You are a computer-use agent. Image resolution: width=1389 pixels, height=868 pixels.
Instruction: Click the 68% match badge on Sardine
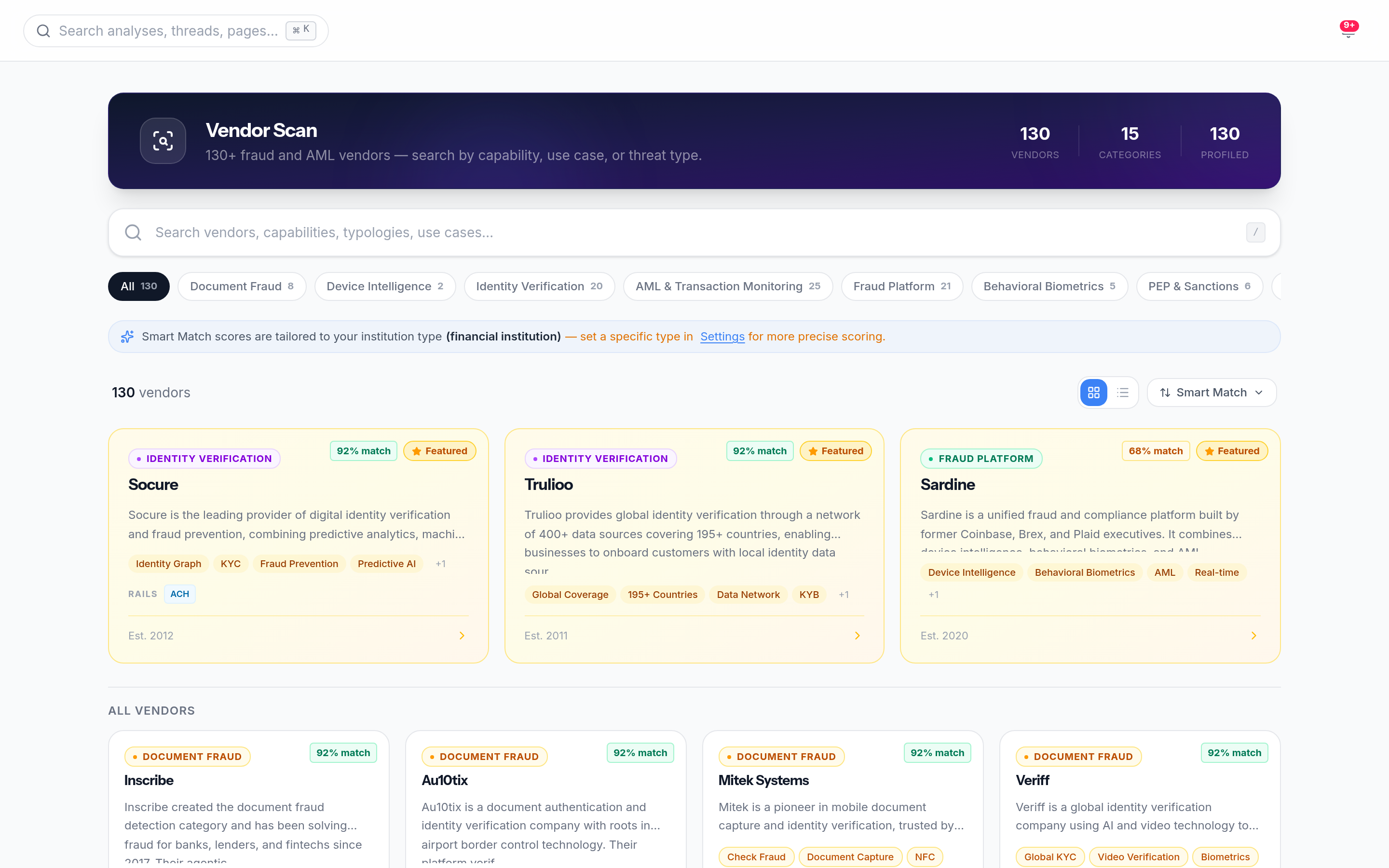point(1156,451)
